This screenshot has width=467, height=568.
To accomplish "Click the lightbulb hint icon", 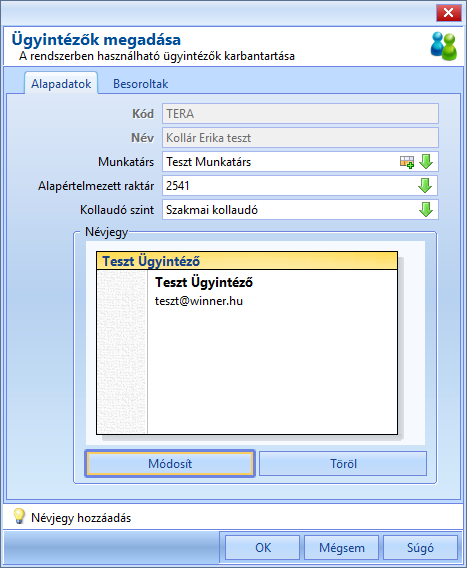I will pos(18,516).
